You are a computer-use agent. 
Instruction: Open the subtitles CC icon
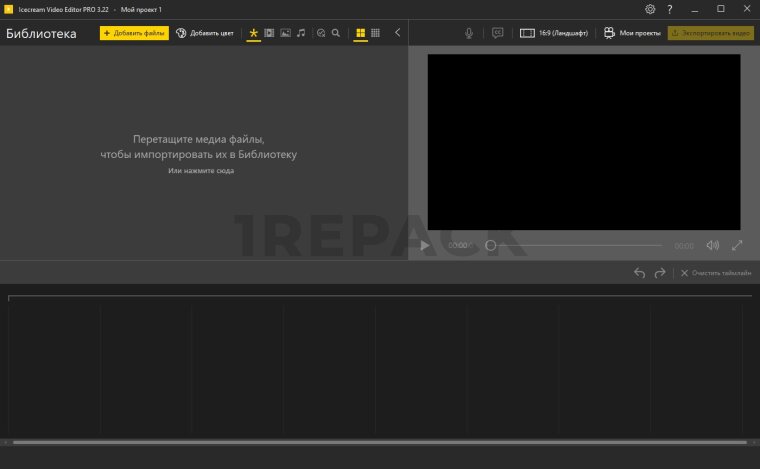(x=497, y=33)
